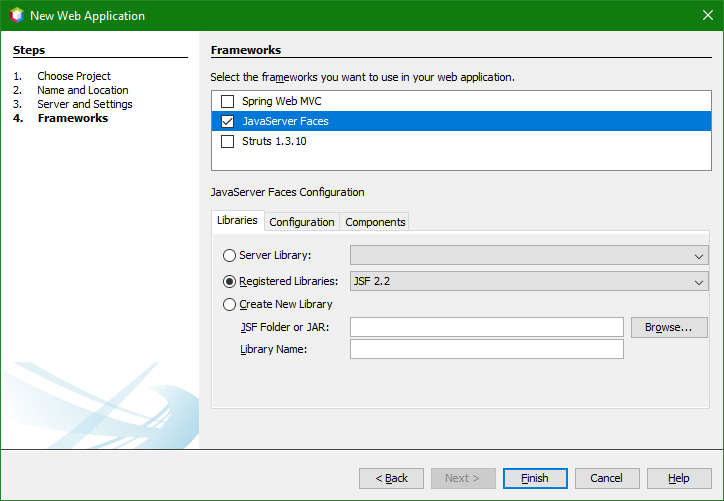724x501 pixels.
Task: Open the Server Library dropdown
Action: coord(529,255)
